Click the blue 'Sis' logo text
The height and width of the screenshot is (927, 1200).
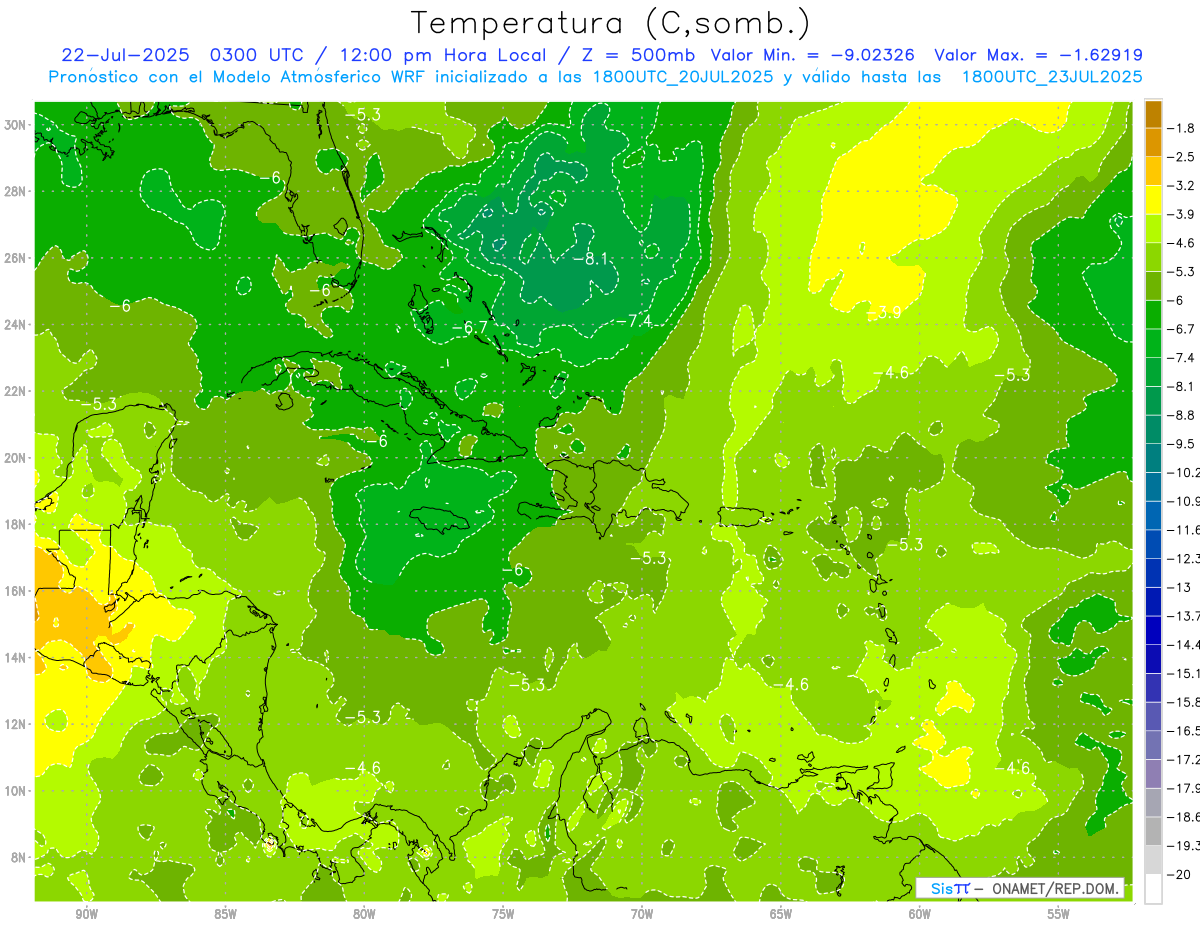tap(943, 888)
